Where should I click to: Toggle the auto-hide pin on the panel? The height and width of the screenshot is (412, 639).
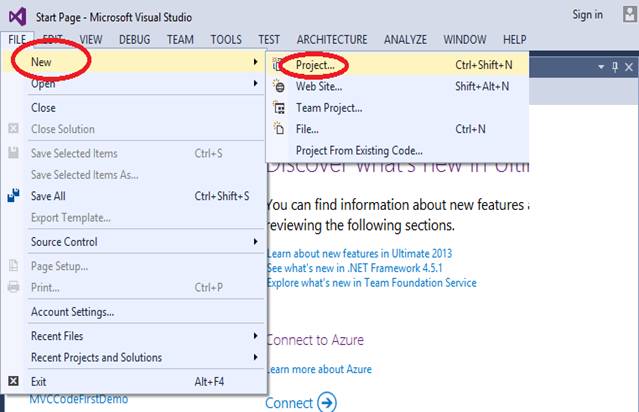point(615,66)
